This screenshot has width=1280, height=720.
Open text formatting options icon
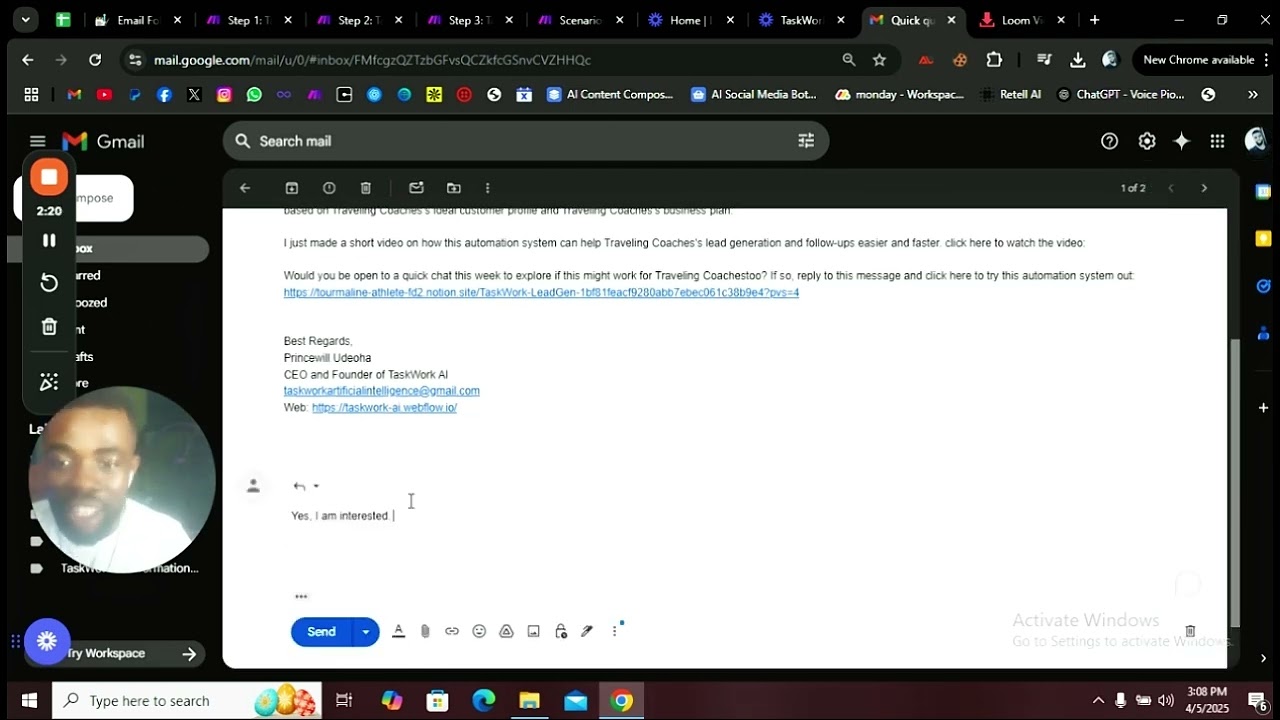[398, 631]
